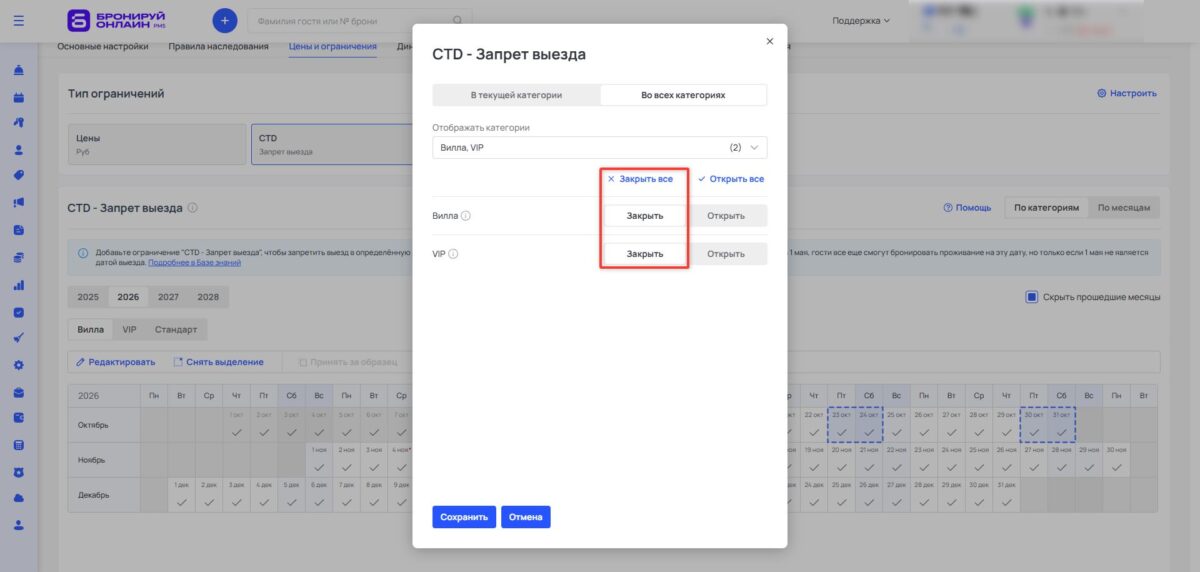Screen dimensions: 1200x572
Task: Switch to the VIP category tab
Action: [130, 329]
